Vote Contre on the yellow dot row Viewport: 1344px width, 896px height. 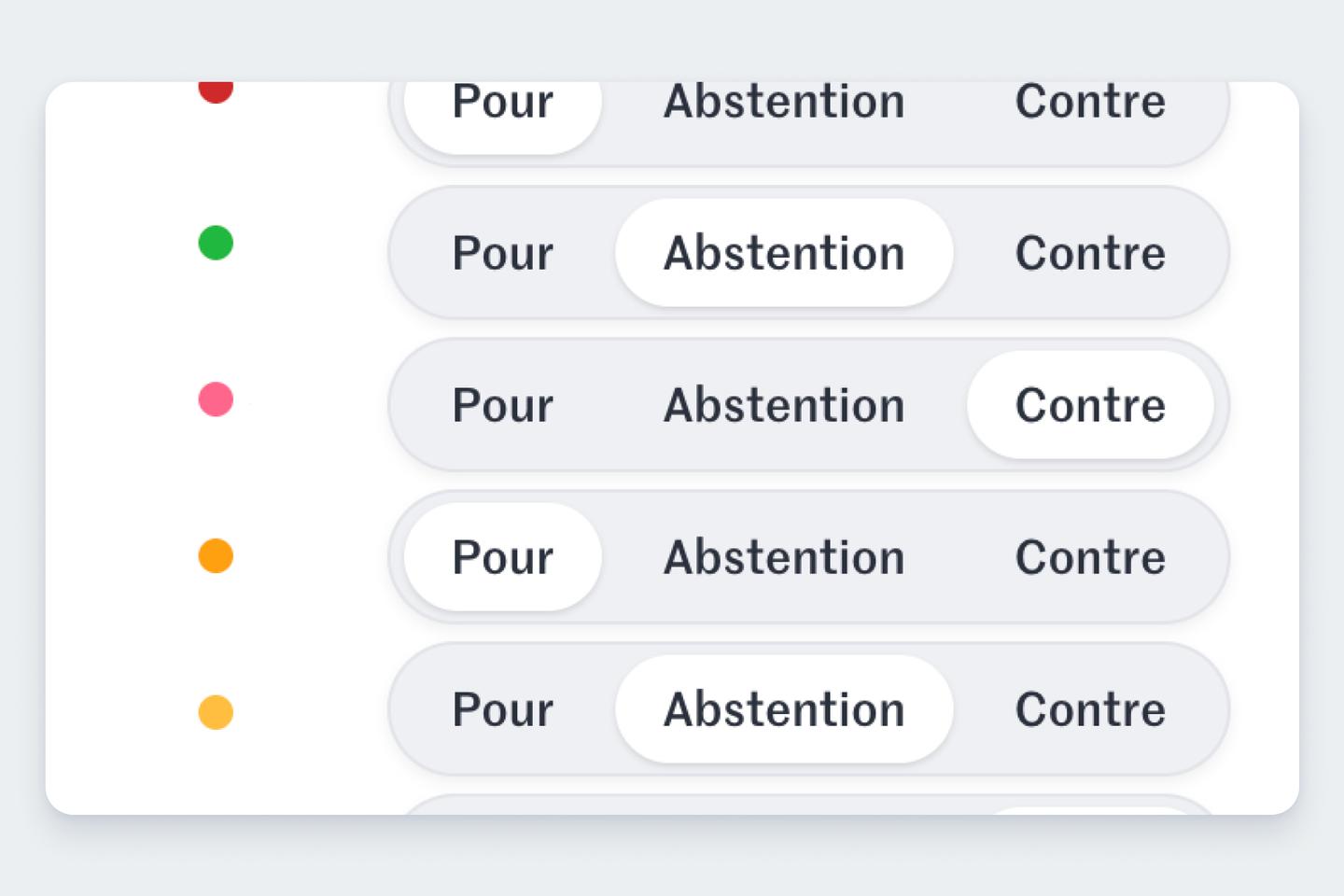[x=1088, y=708]
